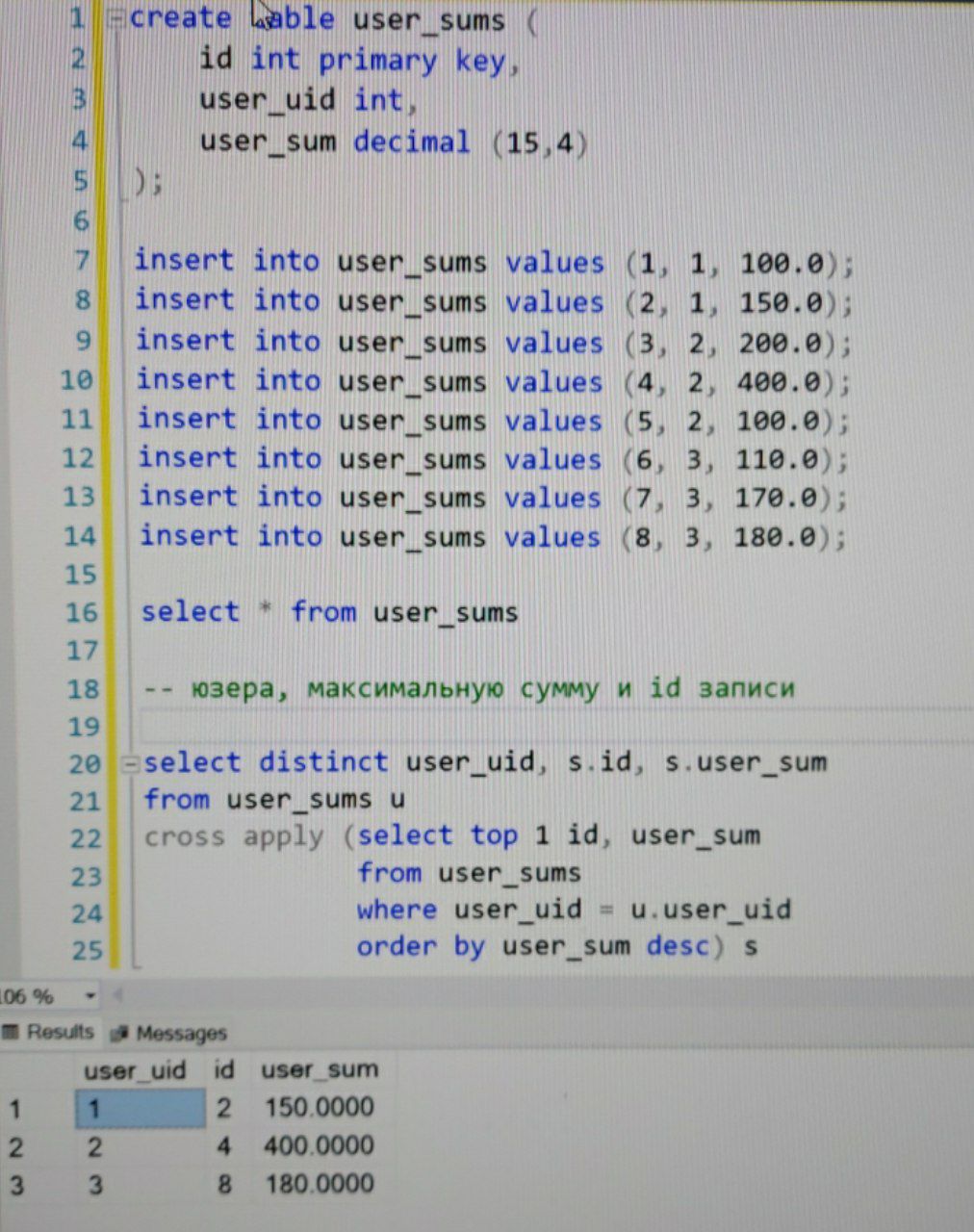Click value 180.0 in insert line 14
This screenshot has width=974, height=1232.
[776, 537]
